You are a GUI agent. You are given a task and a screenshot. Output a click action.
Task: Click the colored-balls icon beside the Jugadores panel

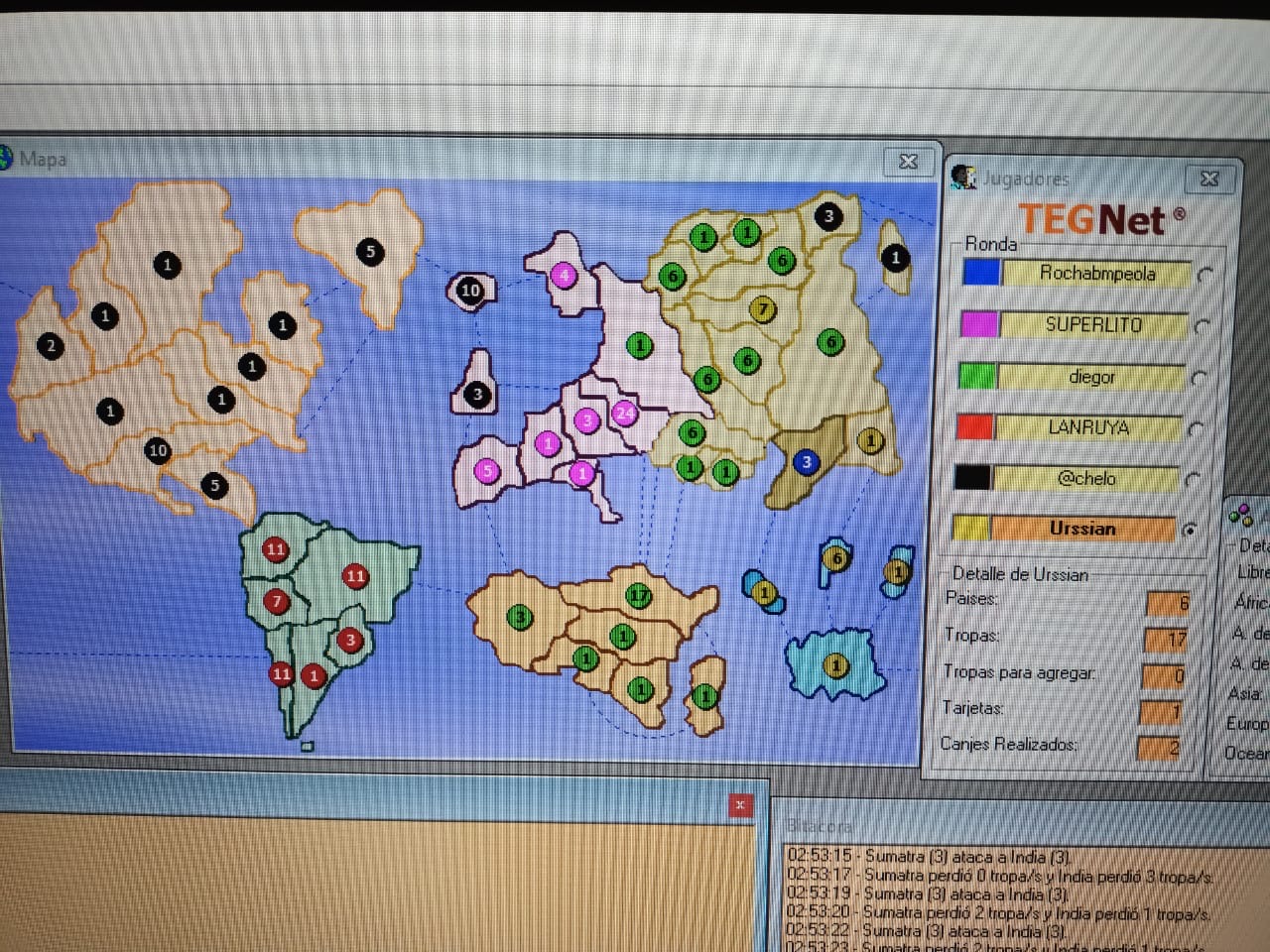[x=1241, y=515]
